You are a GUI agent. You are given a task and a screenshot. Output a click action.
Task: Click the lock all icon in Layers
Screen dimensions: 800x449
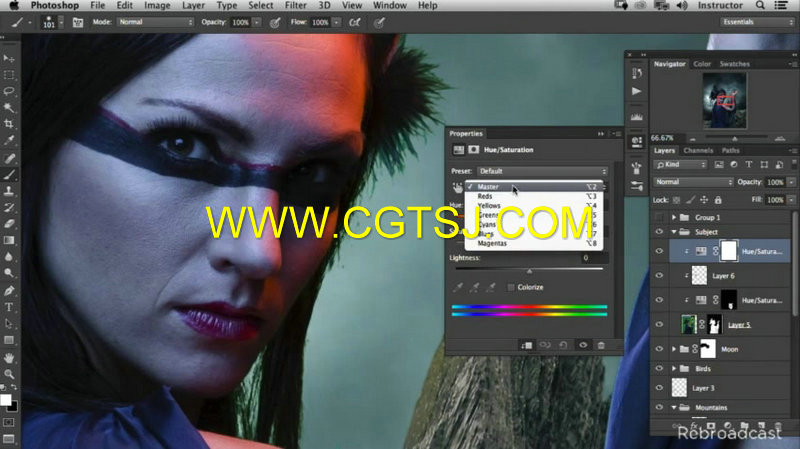click(718, 200)
